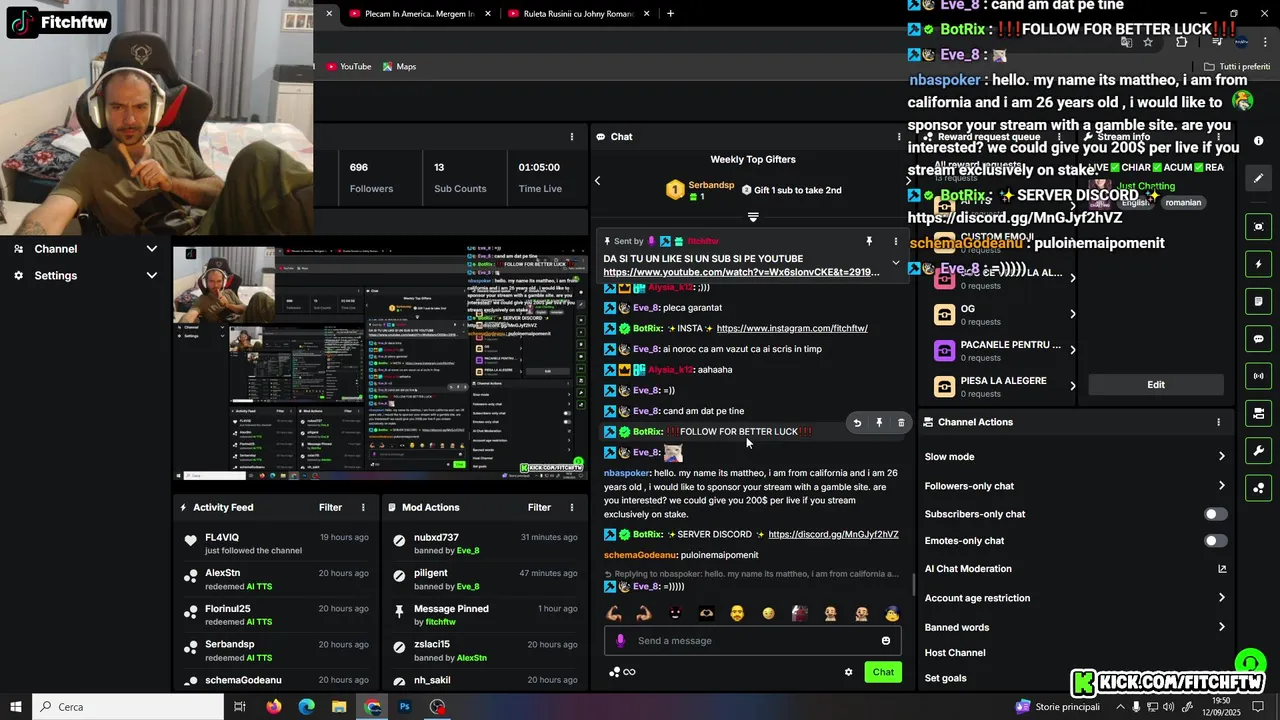Expand the pinned message chevron
Screen dimensions: 1280x720
pyautogui.click(x=895, y=263)
